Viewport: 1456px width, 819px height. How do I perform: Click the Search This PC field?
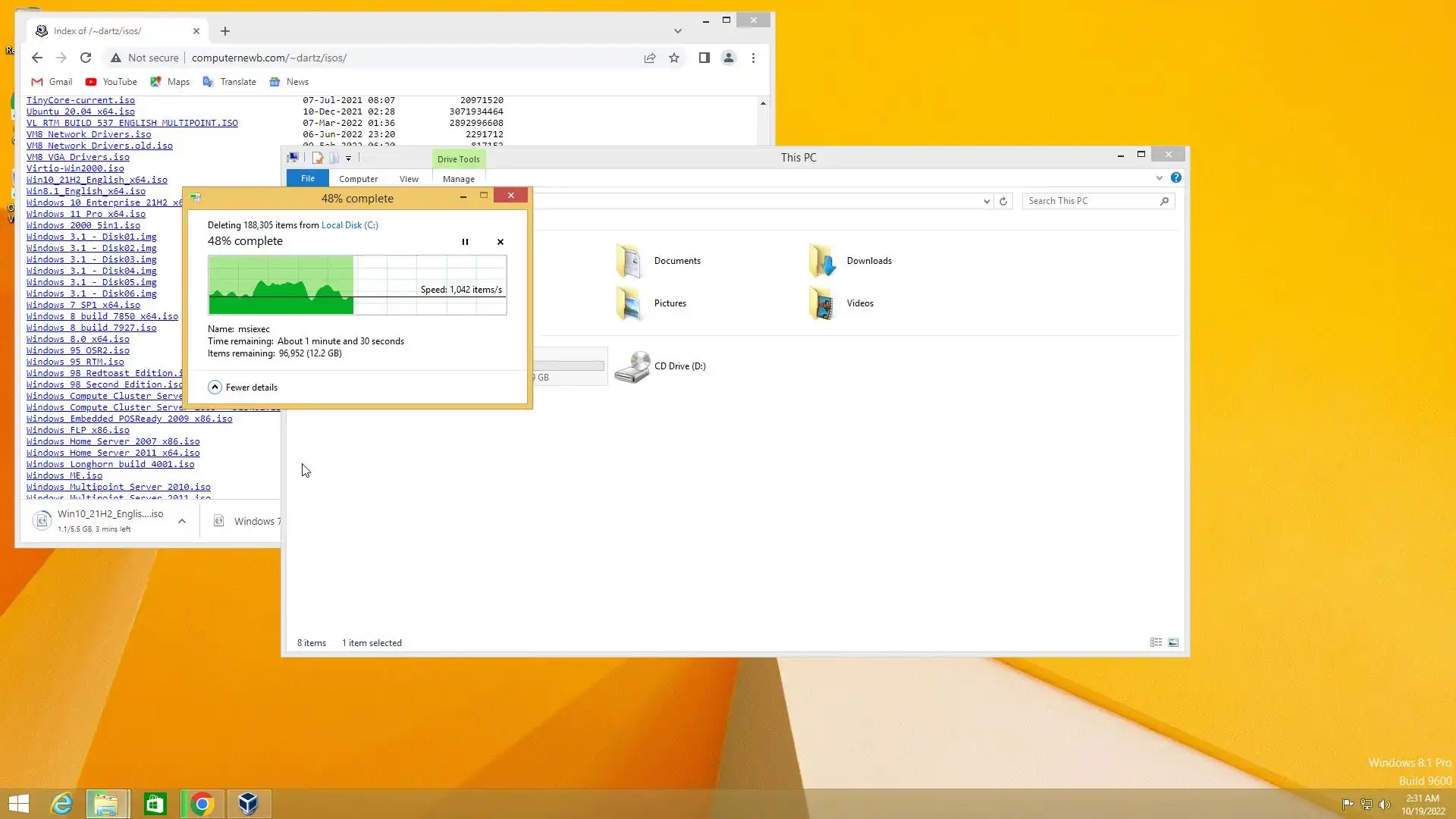click(x=1090, y=201)
